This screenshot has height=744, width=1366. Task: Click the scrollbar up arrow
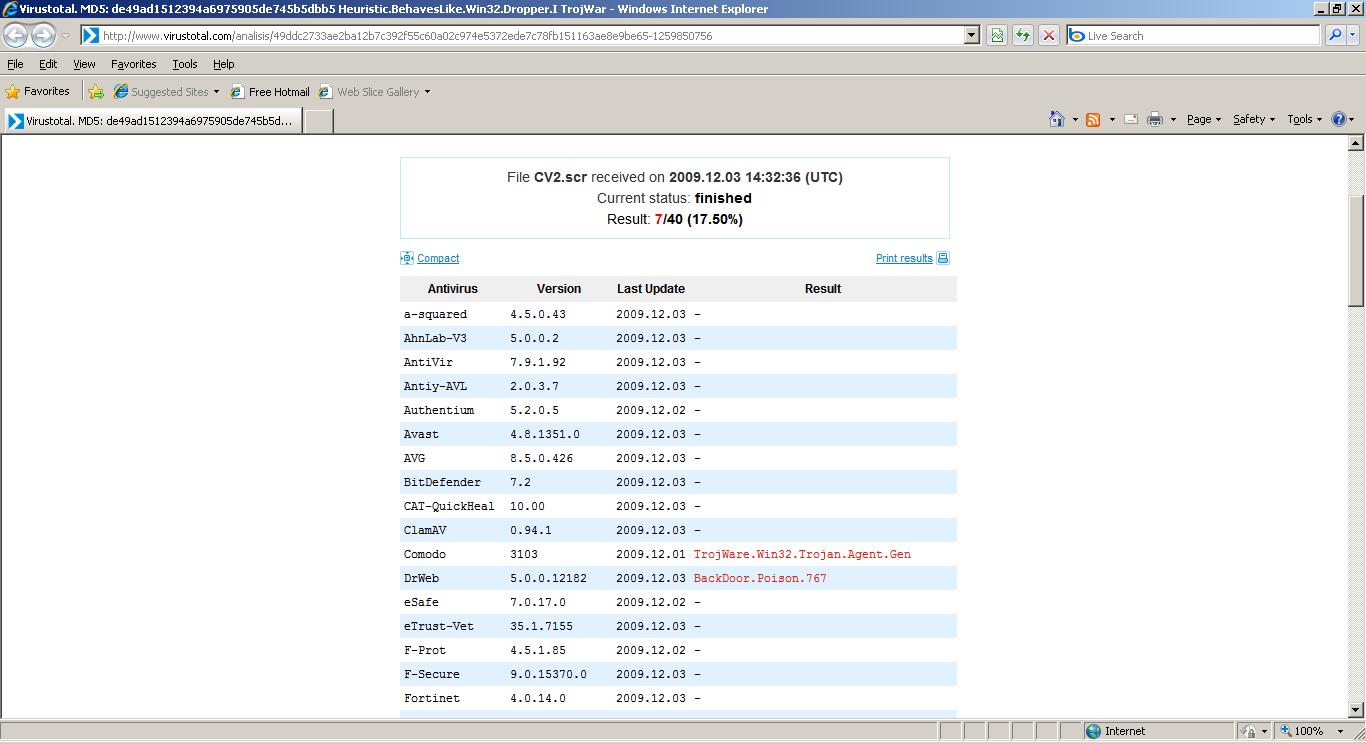1356,143
